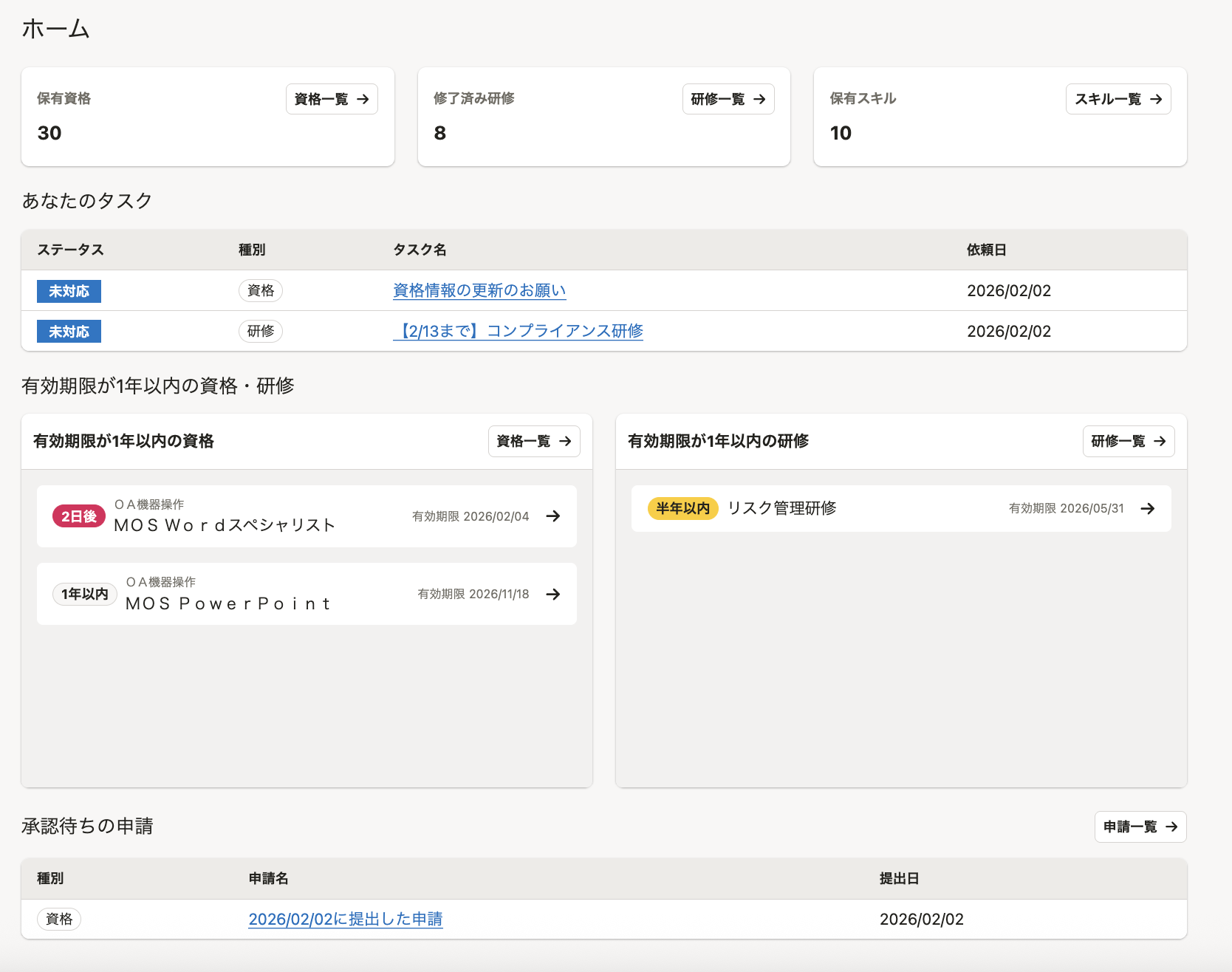Click 保有スキル count 10
1232x972 pixels.
click(841, 133)
